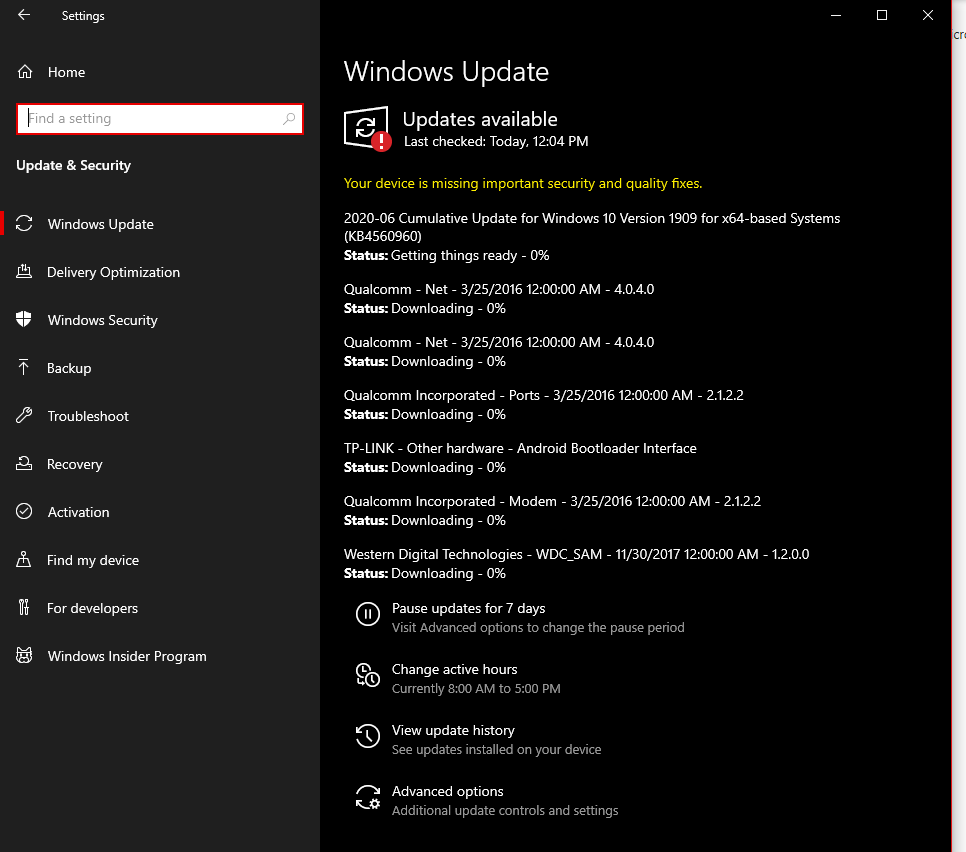
Task: Maximize the Settings window
Action: click(x=882, y=15)
